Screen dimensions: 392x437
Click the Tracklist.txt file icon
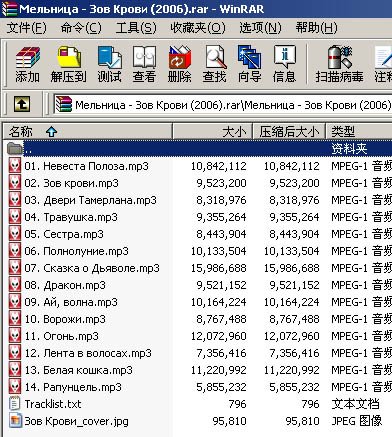coord(15,404)
